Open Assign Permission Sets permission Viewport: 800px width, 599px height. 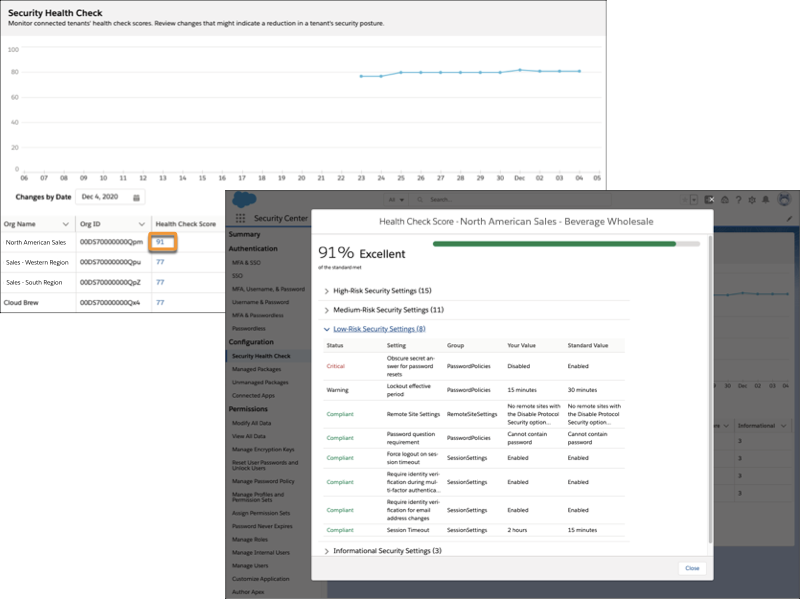coord(261,513)
